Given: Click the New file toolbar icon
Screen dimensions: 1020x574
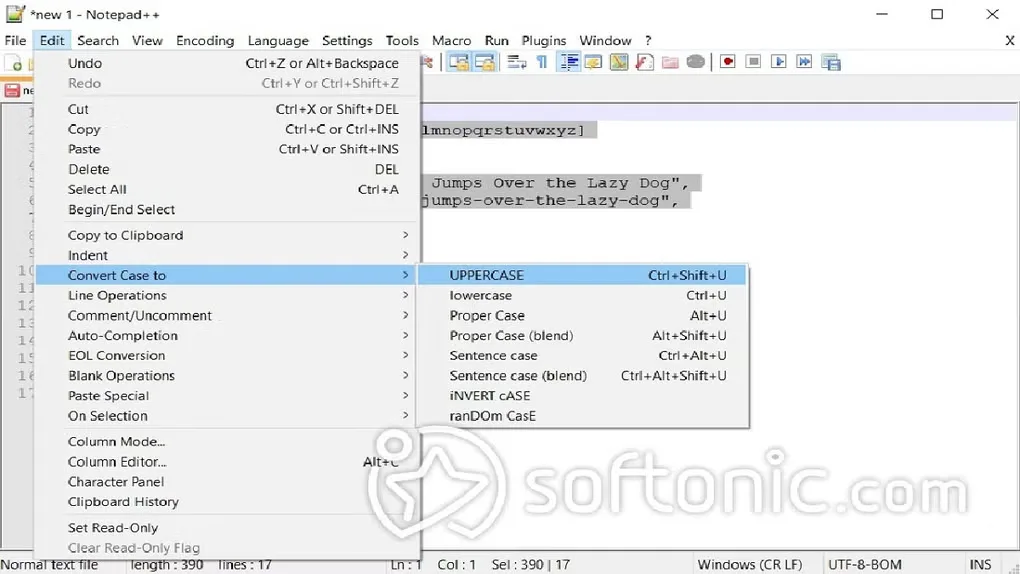Looking at the screenshot, I should pos(13,63).
